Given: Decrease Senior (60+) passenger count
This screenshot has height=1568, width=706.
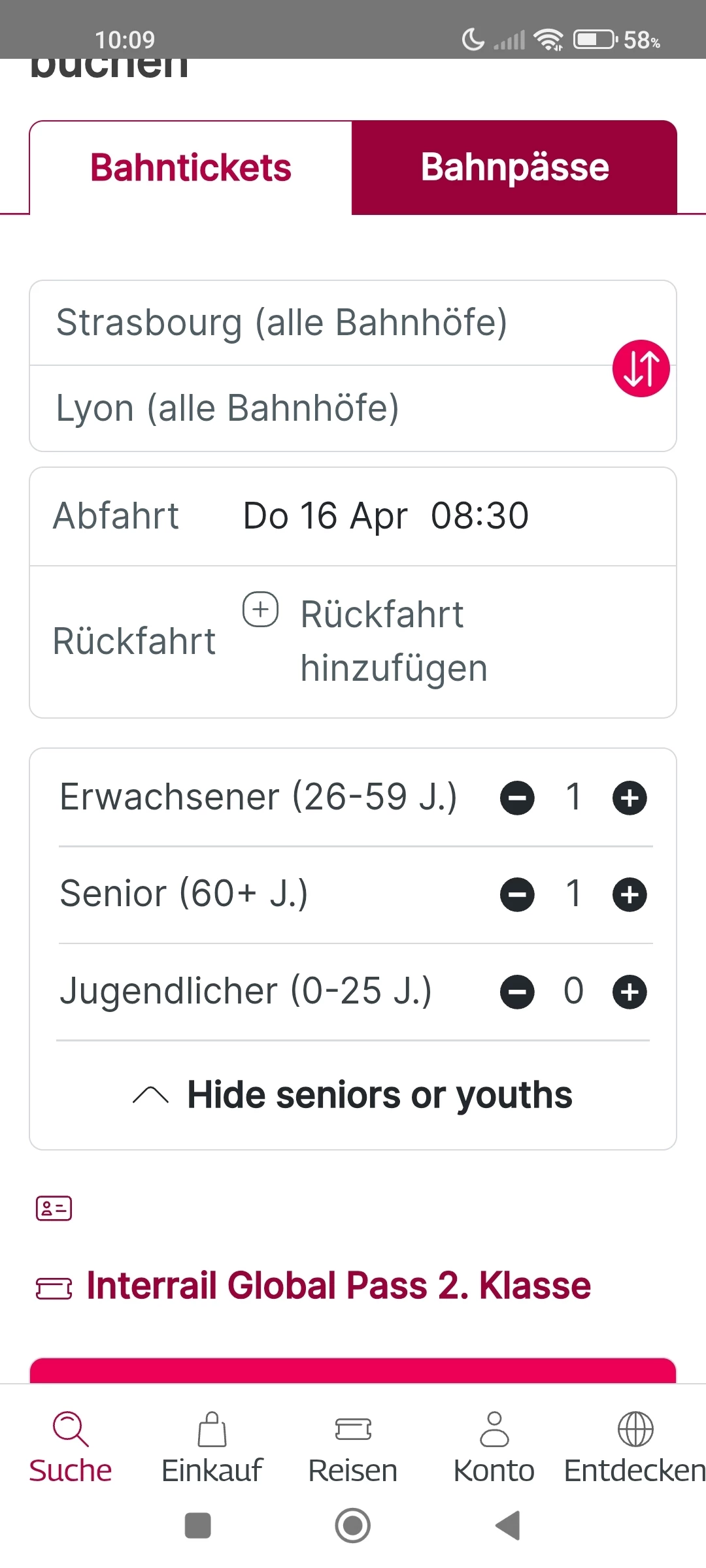Looking at the screenshot, I should point(517,894).
